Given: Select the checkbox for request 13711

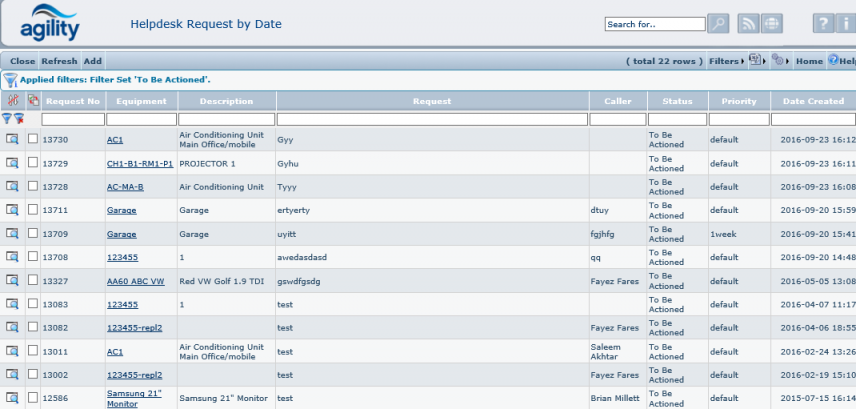Looking at the screenshot, I should [33, 210].
